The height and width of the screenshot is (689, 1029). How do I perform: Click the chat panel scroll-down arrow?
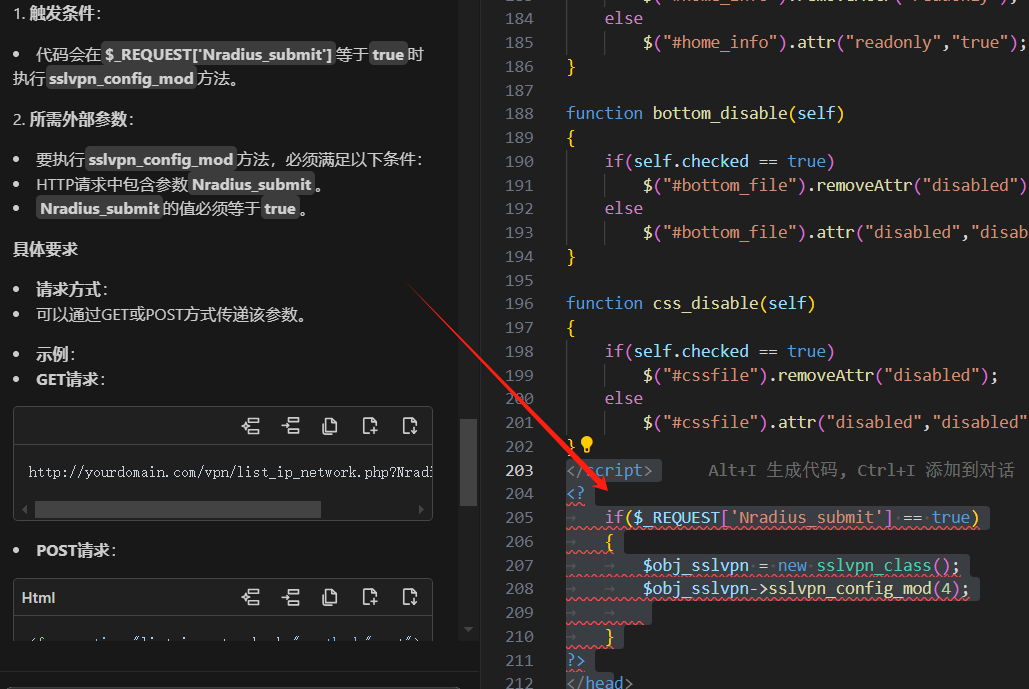pyautogui.click(x=468, y=629)
